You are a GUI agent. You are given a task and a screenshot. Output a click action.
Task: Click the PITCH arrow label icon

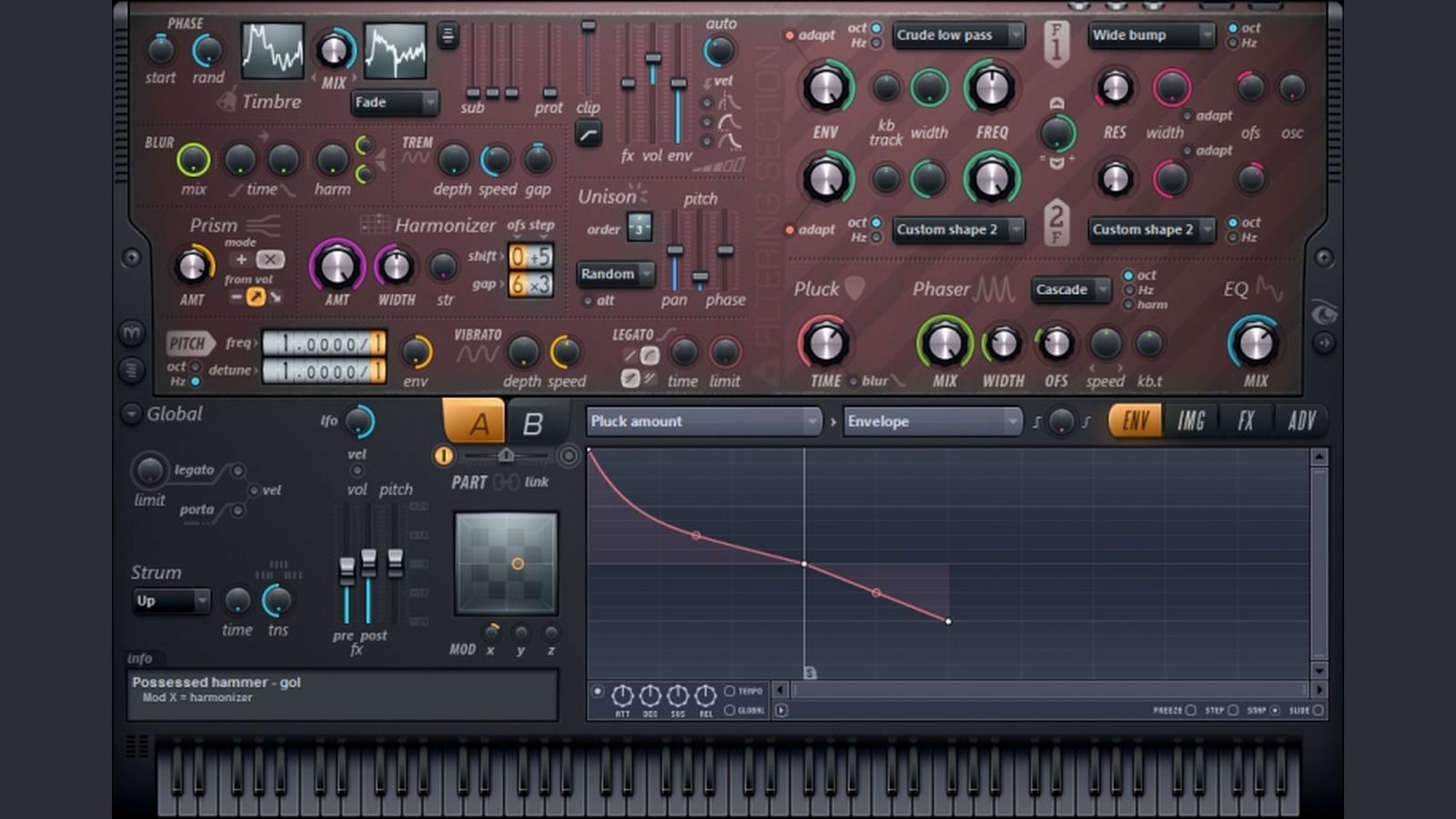point(189,343)
